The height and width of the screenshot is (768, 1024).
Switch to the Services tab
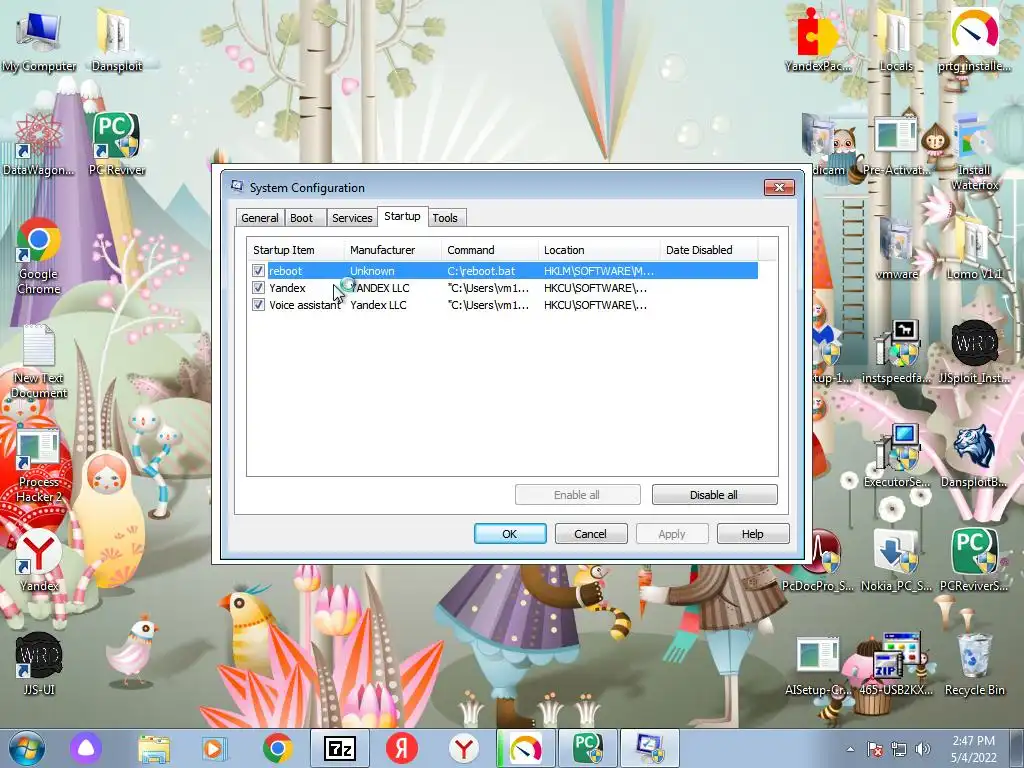(x=352, y=218)
